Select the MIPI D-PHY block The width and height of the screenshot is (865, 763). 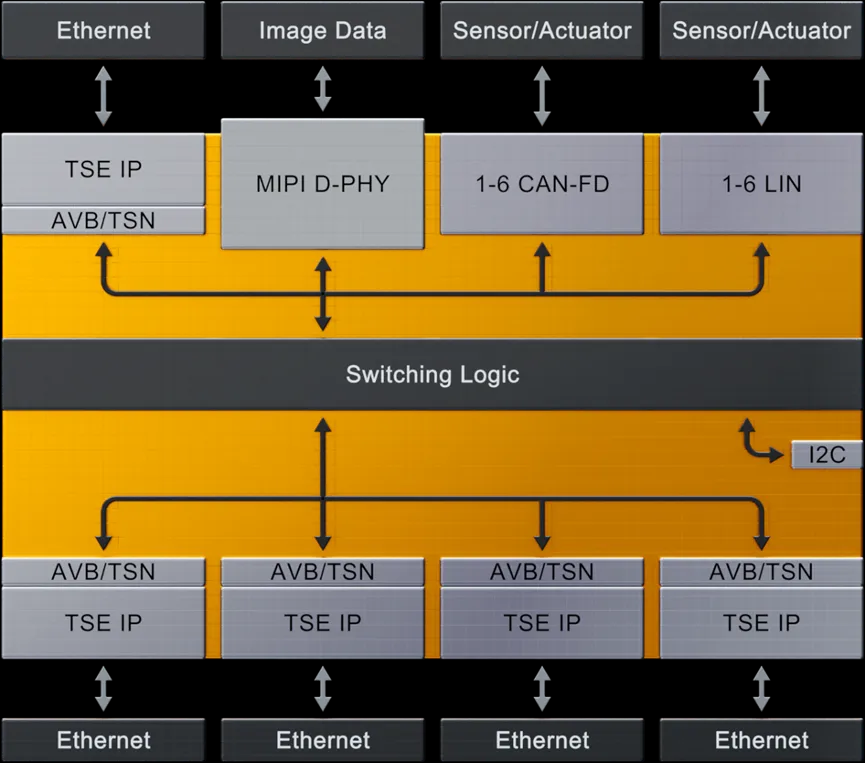click(x=323, y=184)
